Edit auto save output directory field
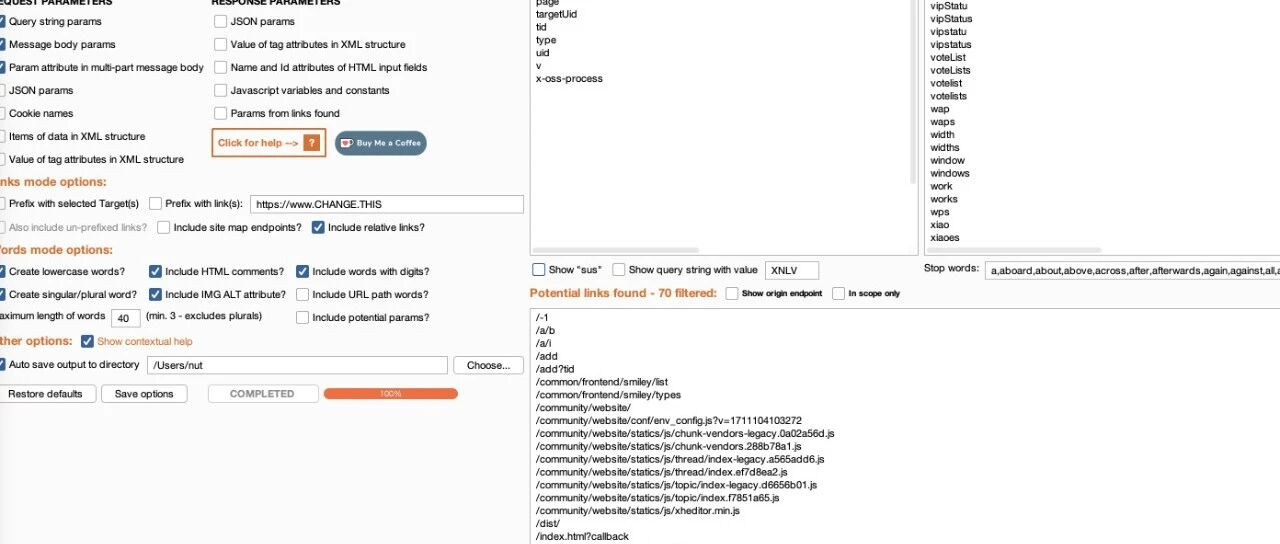 297,365
